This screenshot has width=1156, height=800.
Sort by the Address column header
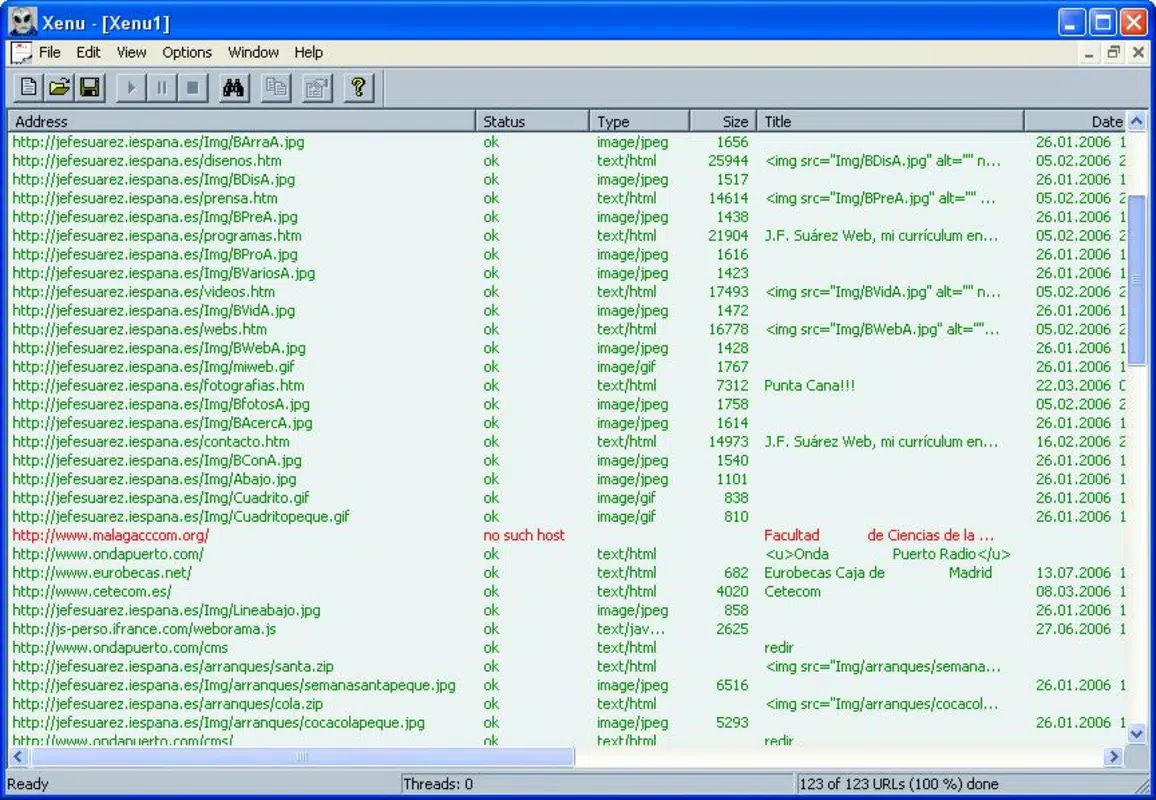pos(242,122)
